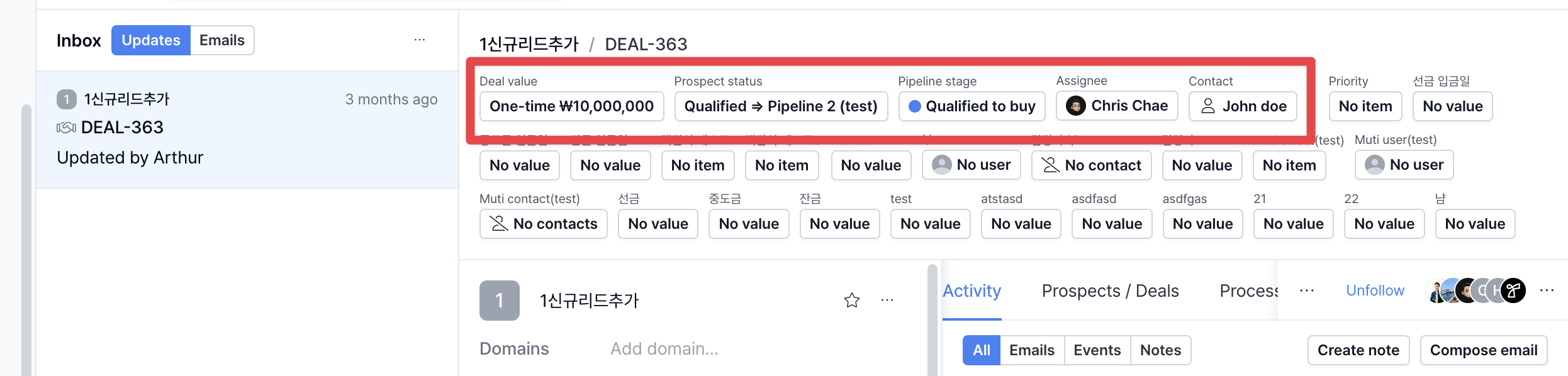Click the 'No user' avatar placeholder for Muti user(test)

[x=1374, y=164]
